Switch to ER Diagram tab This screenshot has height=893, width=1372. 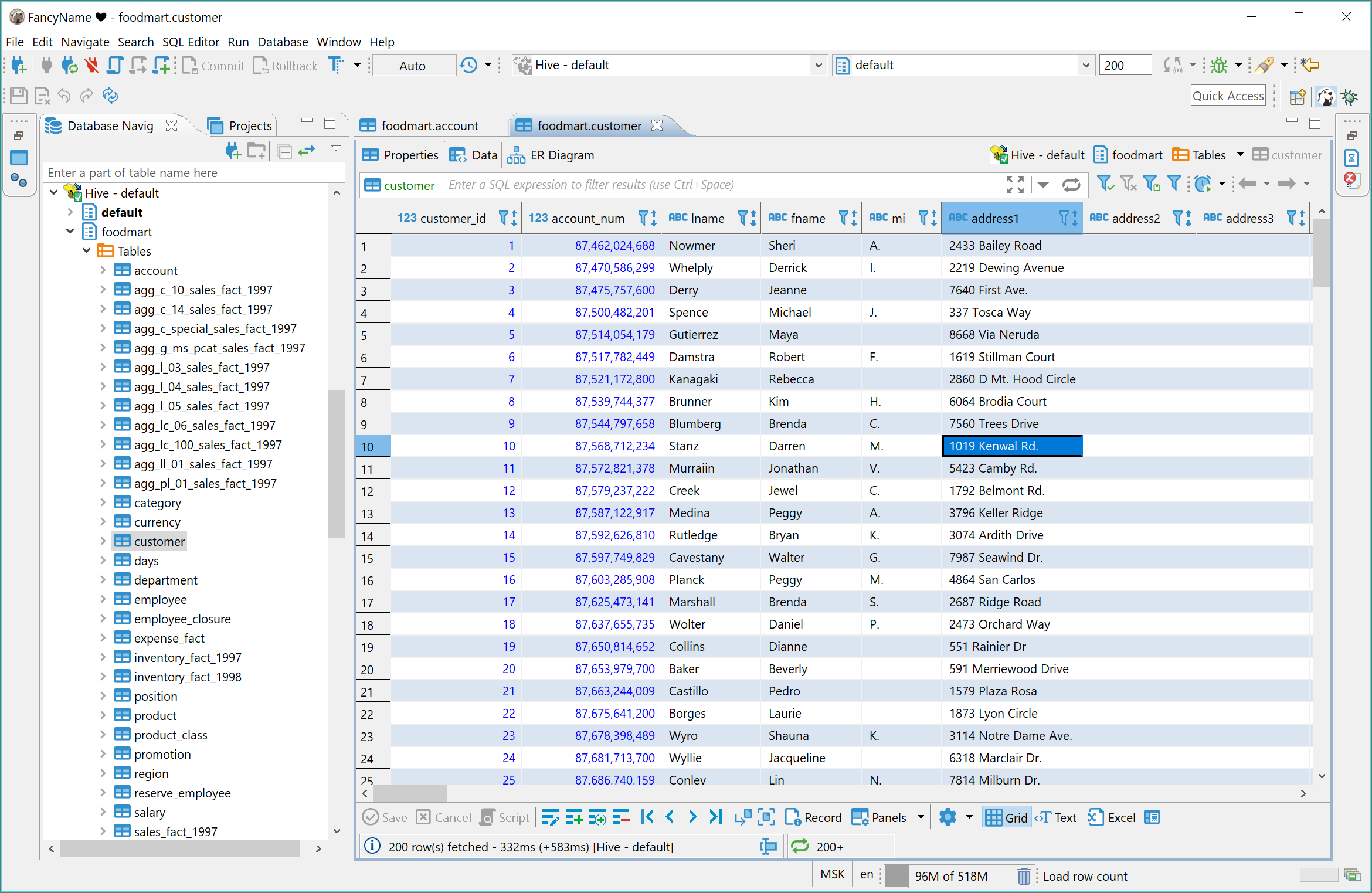(x=551, y=155)
